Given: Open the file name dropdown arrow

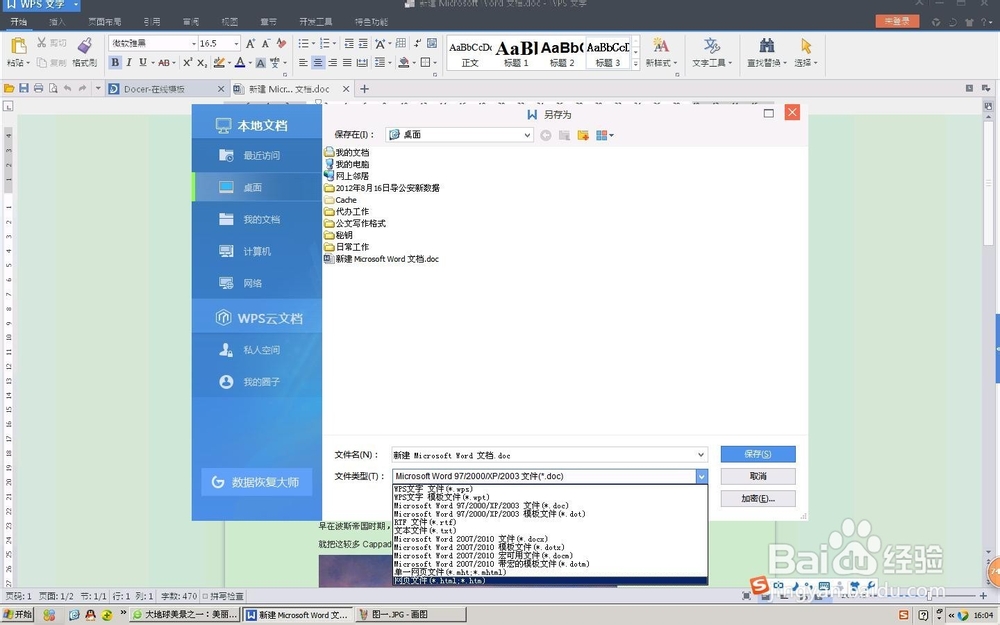Looking at the screenshot, I should click(701, 455).
